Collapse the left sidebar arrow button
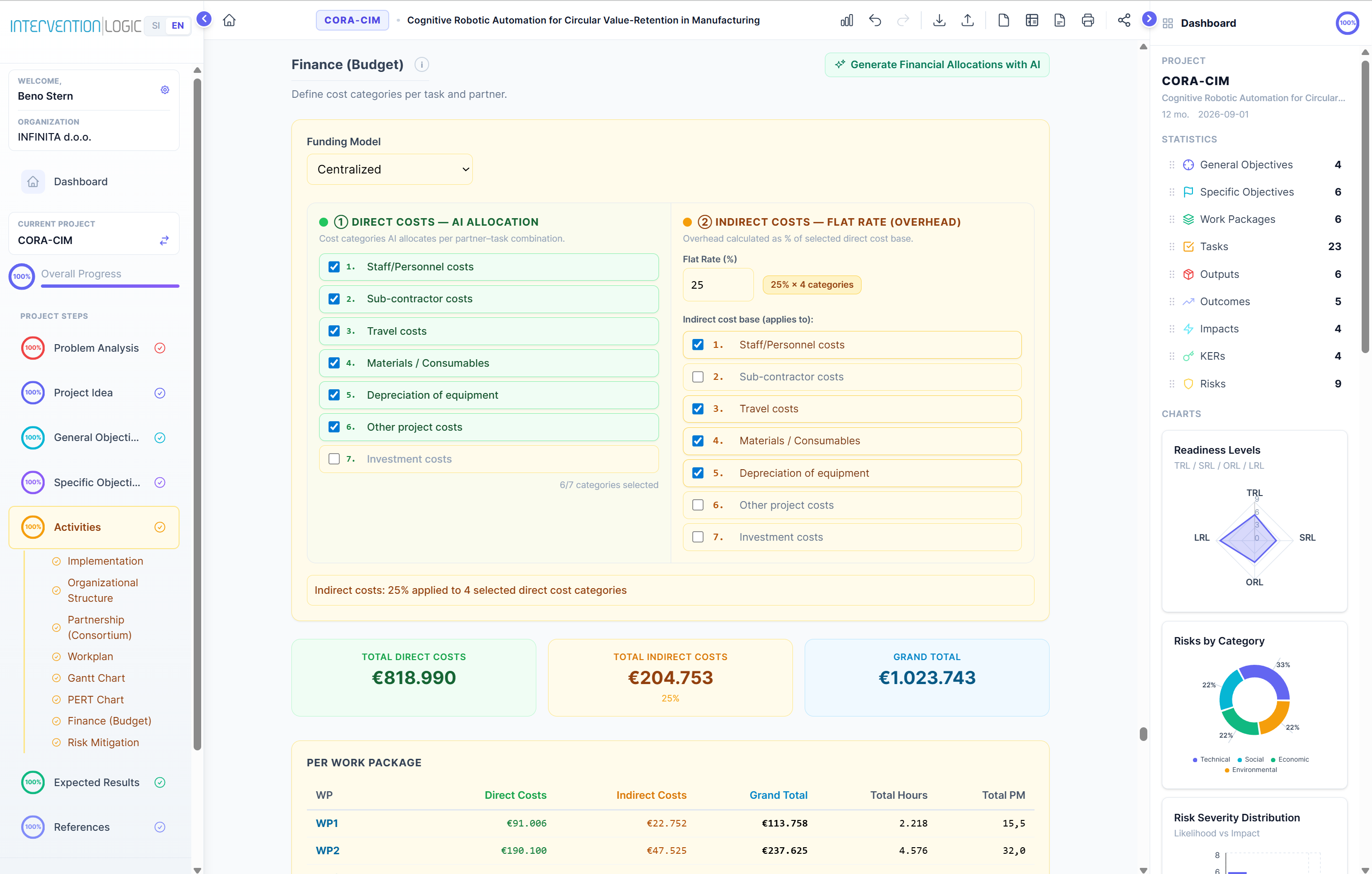The height and width of the screenshot is (874, 1372). 204,19
